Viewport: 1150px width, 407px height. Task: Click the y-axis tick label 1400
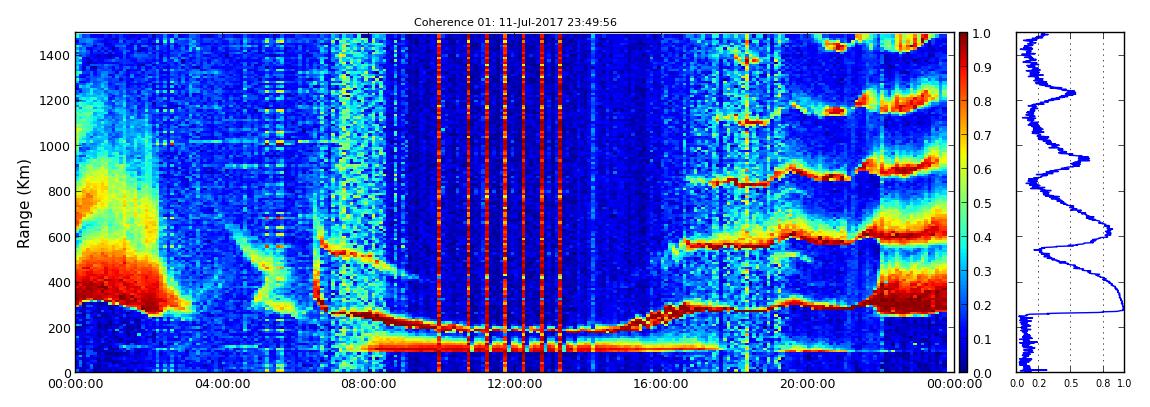click(56, 56)
